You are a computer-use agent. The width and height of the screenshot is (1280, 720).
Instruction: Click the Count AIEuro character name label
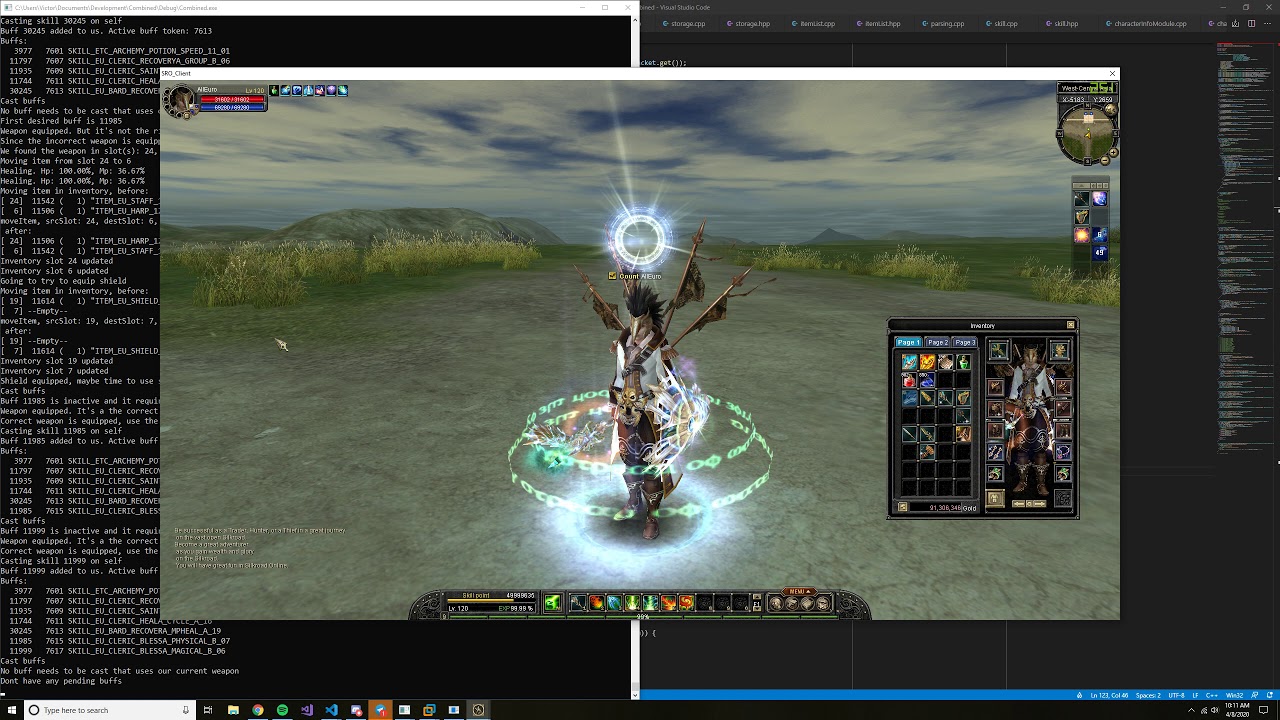[x=640, y=276]
